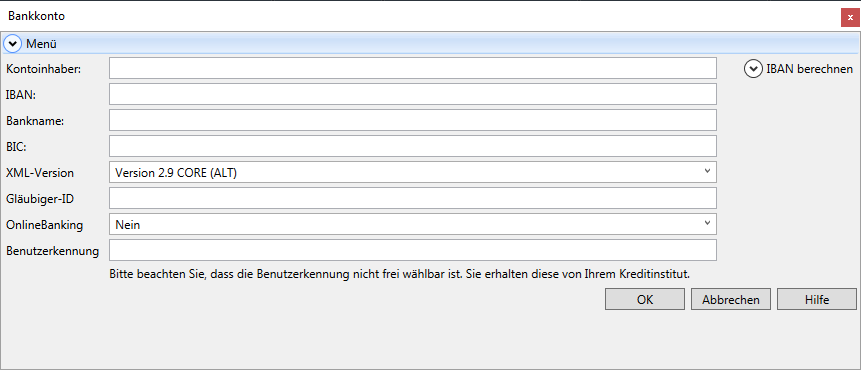Select the Version 2.9 CORE (ALT) combo box
The width and height of the screenshot is (861, 370).
(x=413, y=172)
